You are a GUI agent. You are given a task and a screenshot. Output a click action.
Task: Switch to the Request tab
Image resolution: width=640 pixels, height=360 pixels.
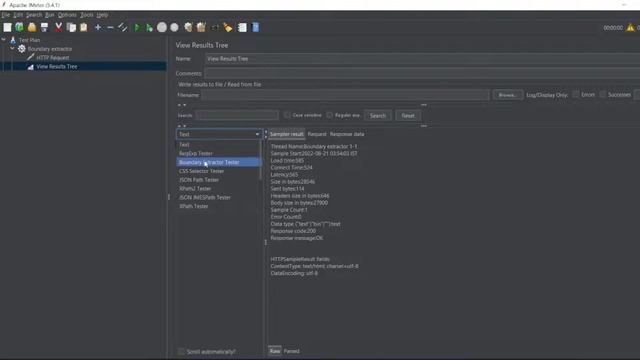click(317, 134)
